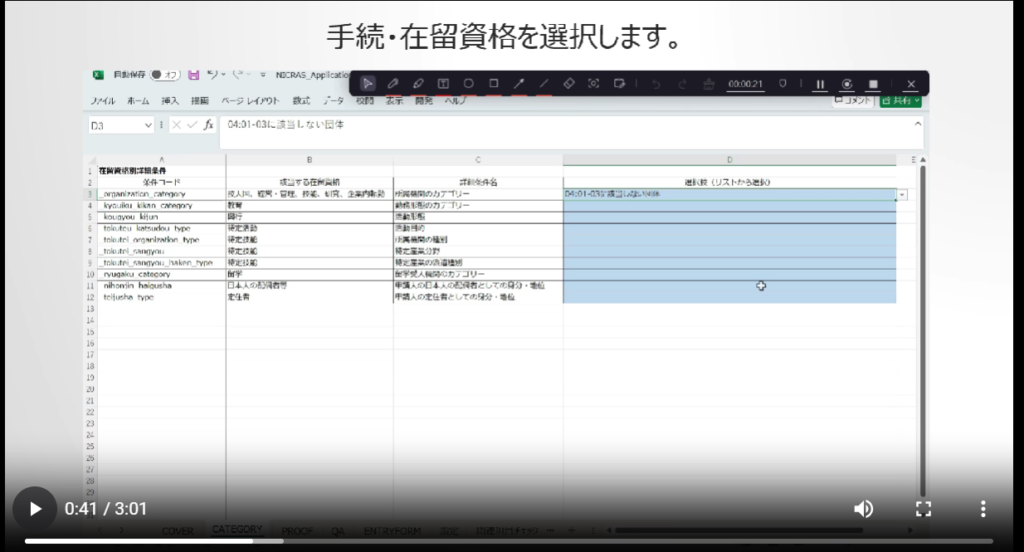Click the formula bar input field
1024x552 pixels.
coord(560,126)
